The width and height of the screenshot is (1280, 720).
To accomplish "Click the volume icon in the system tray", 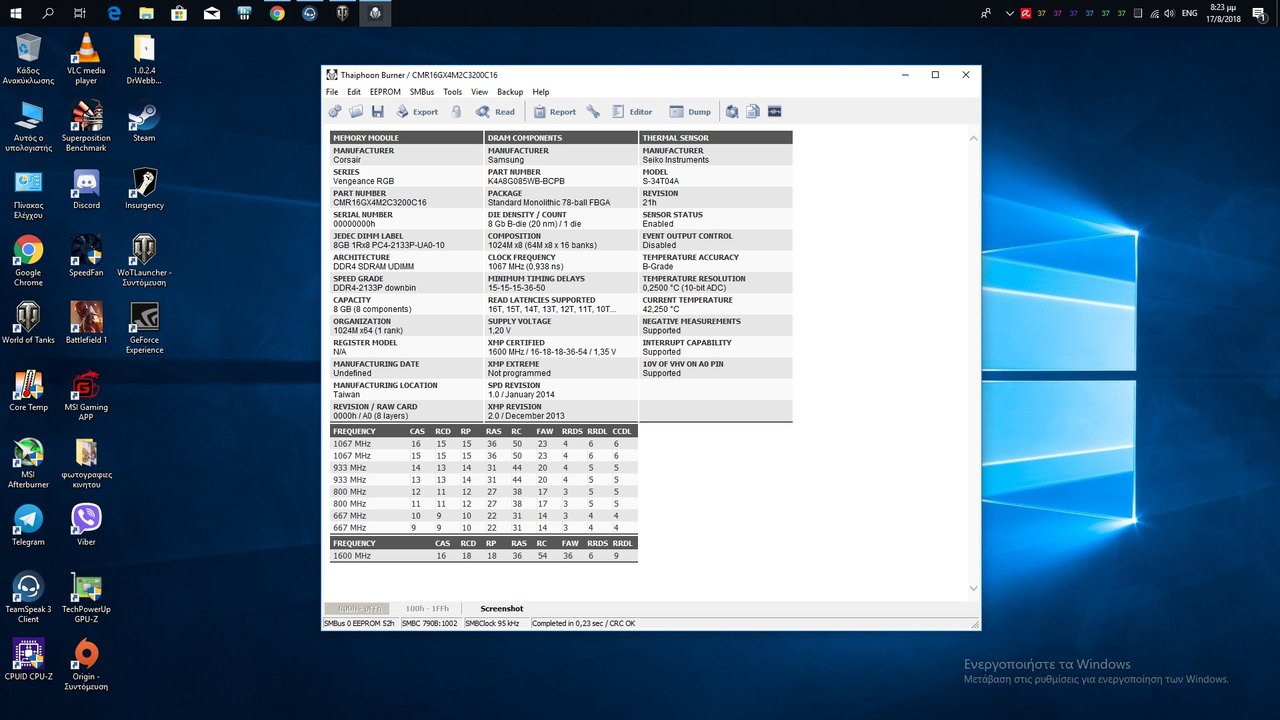I will tap(1170, 13).
